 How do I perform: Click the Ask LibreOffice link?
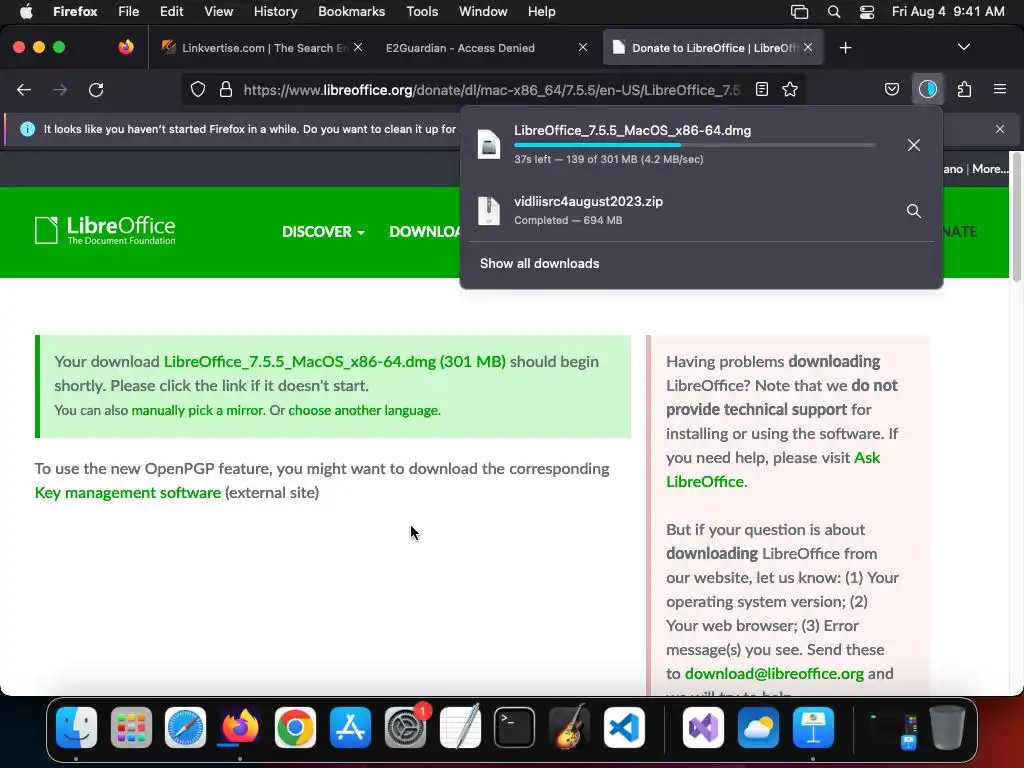coord(773,470)
